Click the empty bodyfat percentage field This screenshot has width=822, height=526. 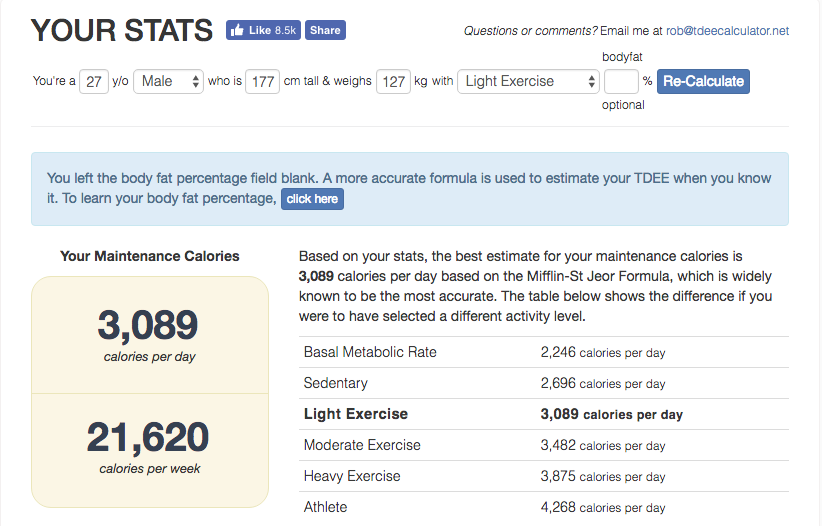click(620, 82)
